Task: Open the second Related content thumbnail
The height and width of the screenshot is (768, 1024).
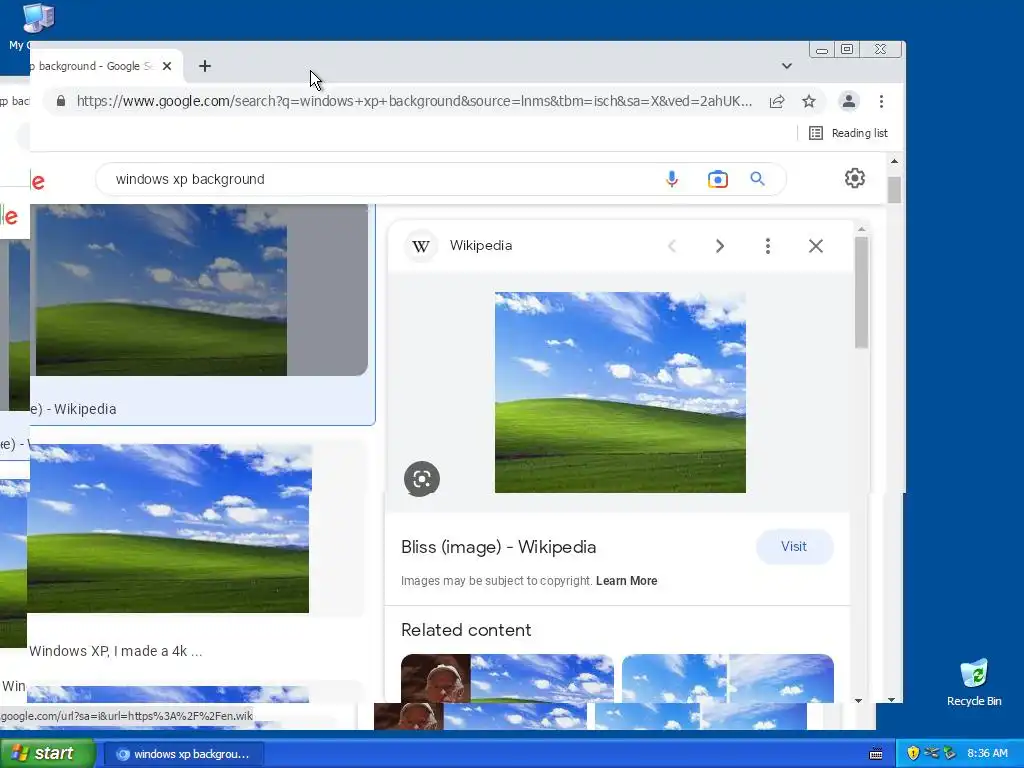Action: pyautogui.click(x=728, y=679)
